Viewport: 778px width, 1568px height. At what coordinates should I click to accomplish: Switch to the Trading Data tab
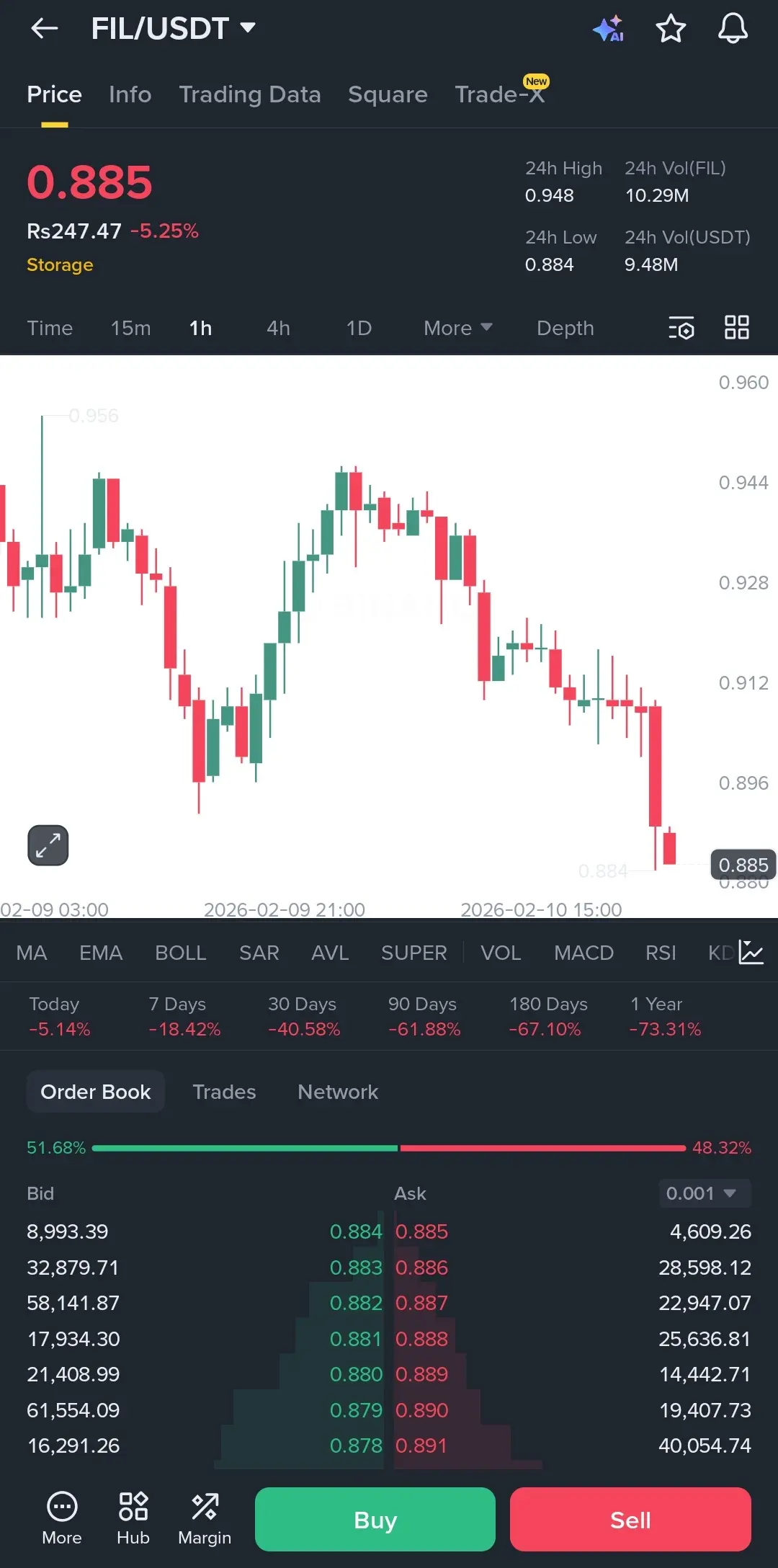(250, 94)
